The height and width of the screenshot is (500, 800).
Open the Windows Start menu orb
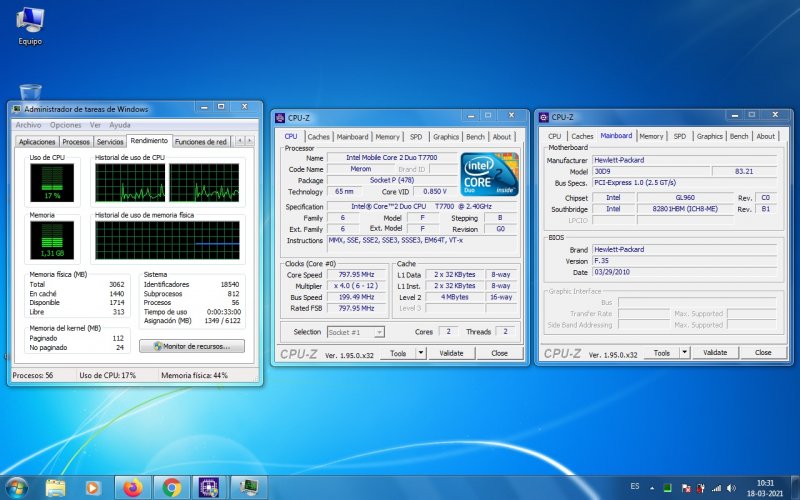[18, 487]
